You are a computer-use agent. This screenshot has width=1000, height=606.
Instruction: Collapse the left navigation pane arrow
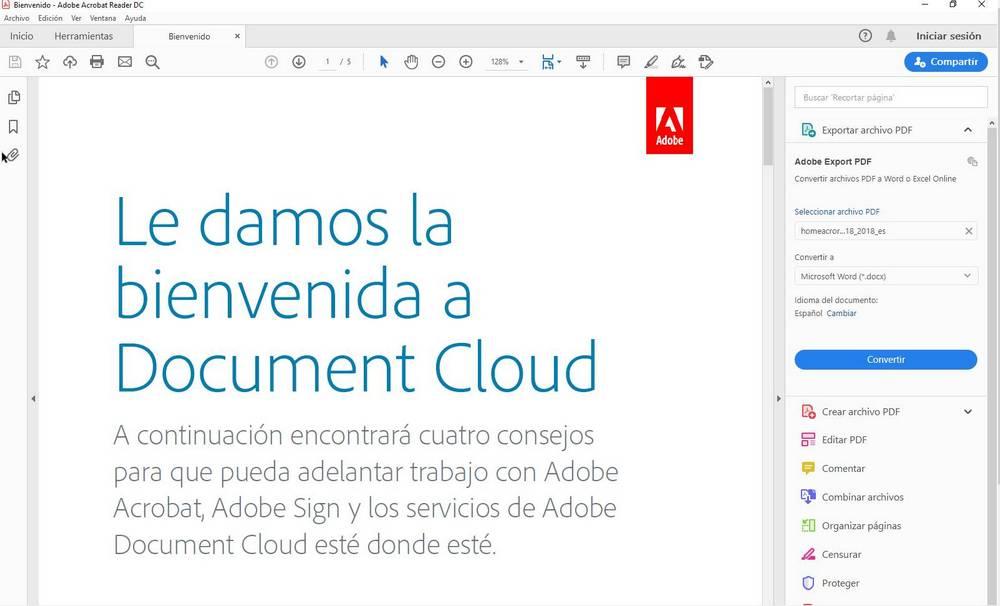[33, 399]
